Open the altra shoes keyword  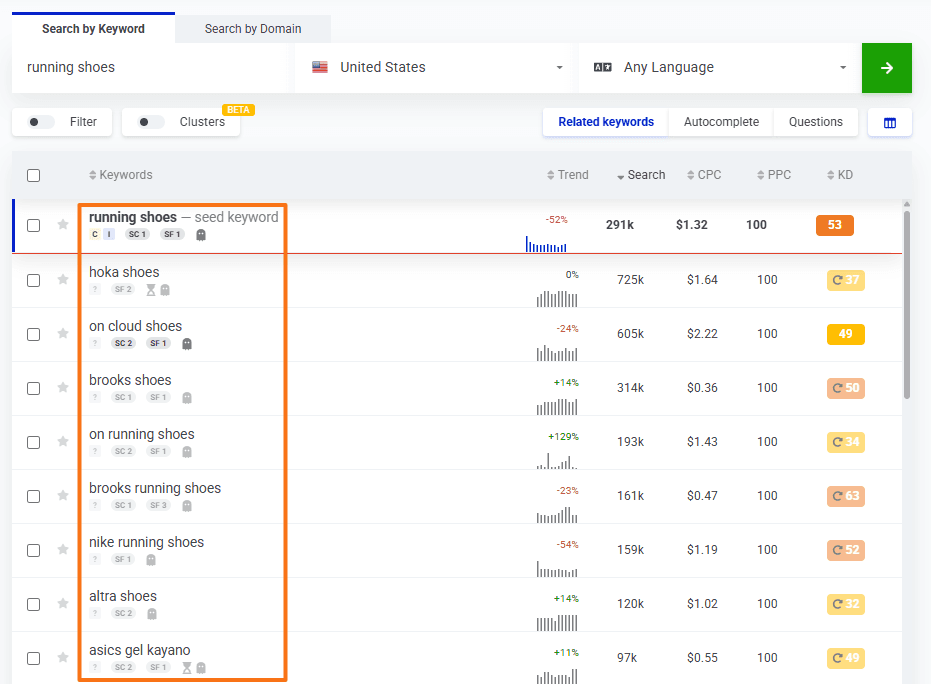click(x=123, y=596)
